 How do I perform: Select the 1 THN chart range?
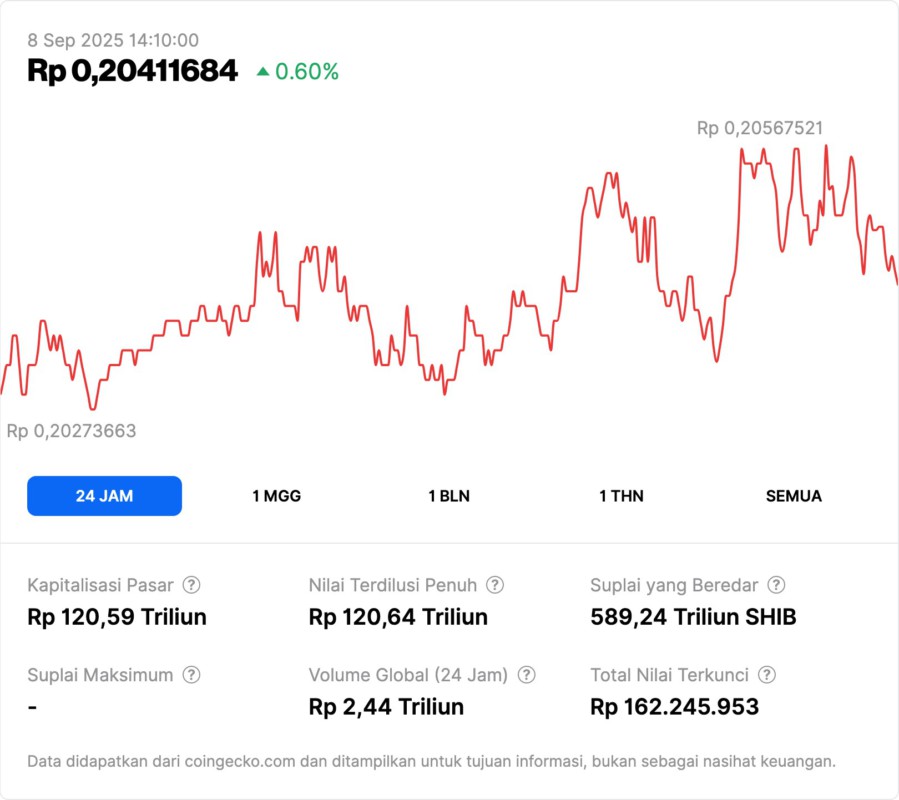[x=621, y=496]
